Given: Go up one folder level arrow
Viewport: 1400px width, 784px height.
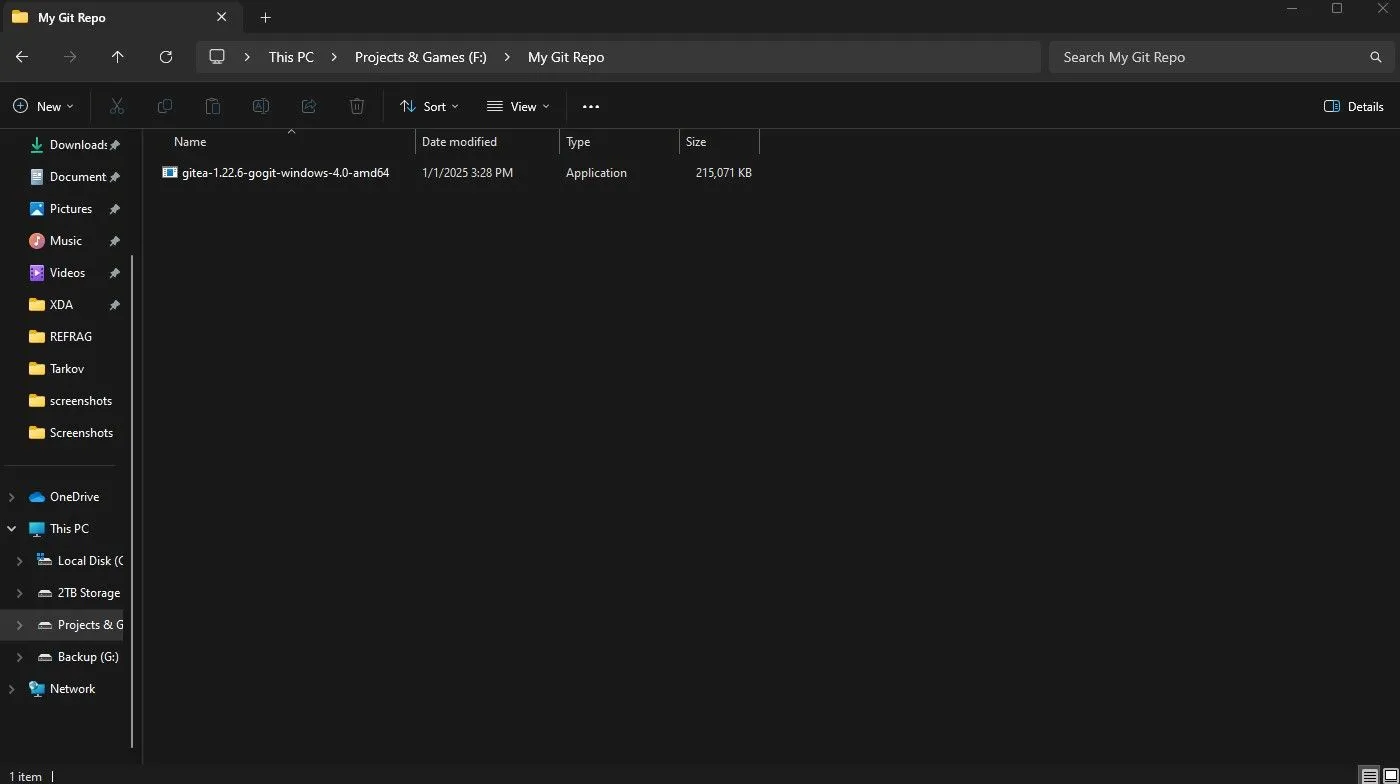Looking at the screenshot, I should coord(118,57).
